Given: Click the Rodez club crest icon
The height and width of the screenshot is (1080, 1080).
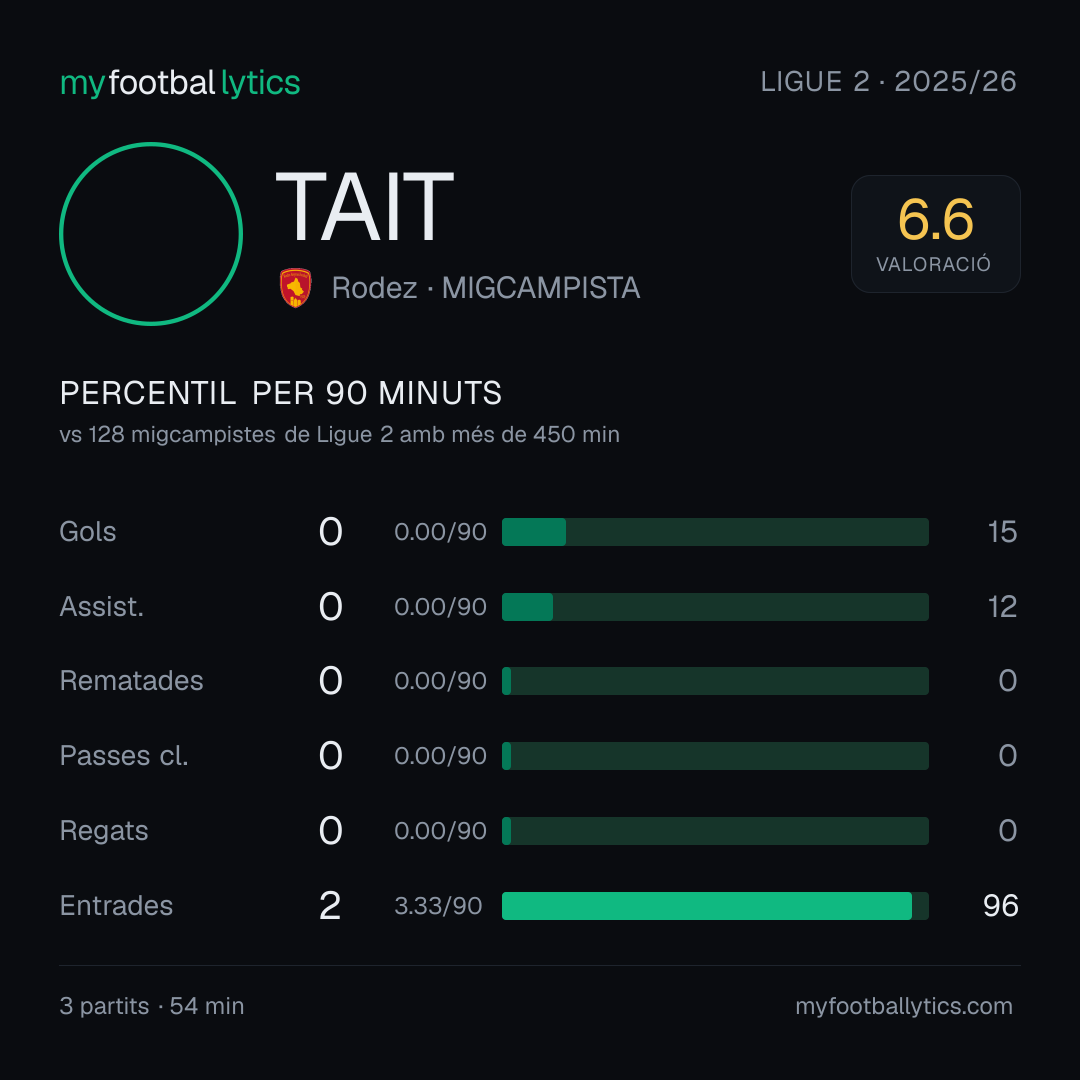Looking at the screenshot, I should click(295, 288).
